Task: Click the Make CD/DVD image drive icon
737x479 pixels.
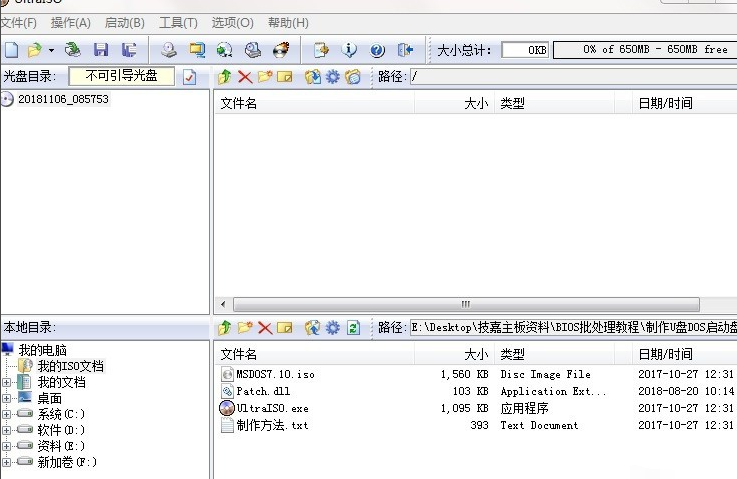Action: (169, 50)
